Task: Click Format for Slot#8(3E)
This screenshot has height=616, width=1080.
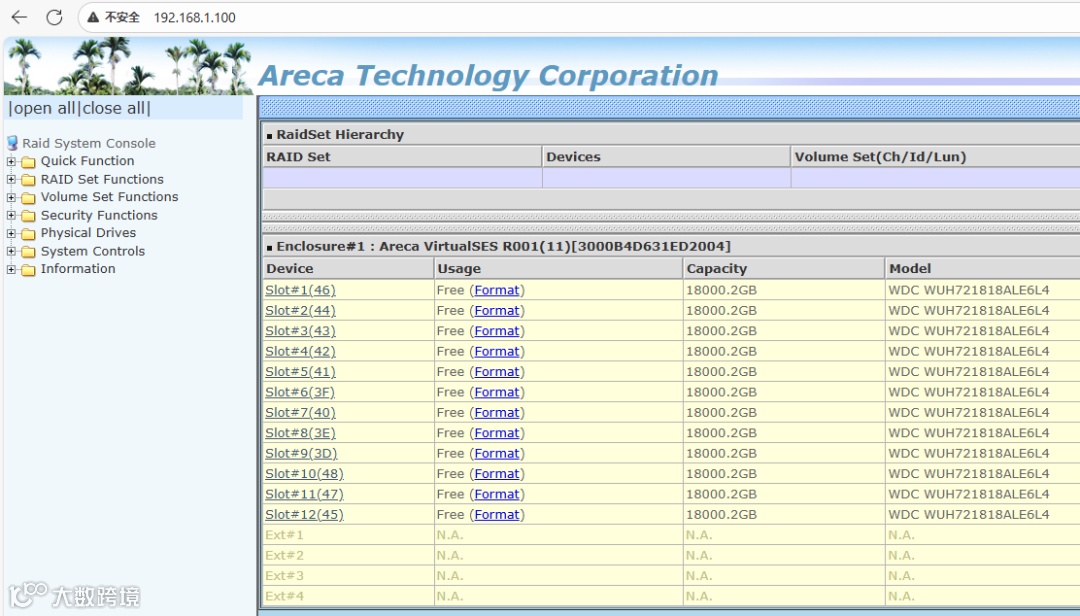Action: (497, 433)
